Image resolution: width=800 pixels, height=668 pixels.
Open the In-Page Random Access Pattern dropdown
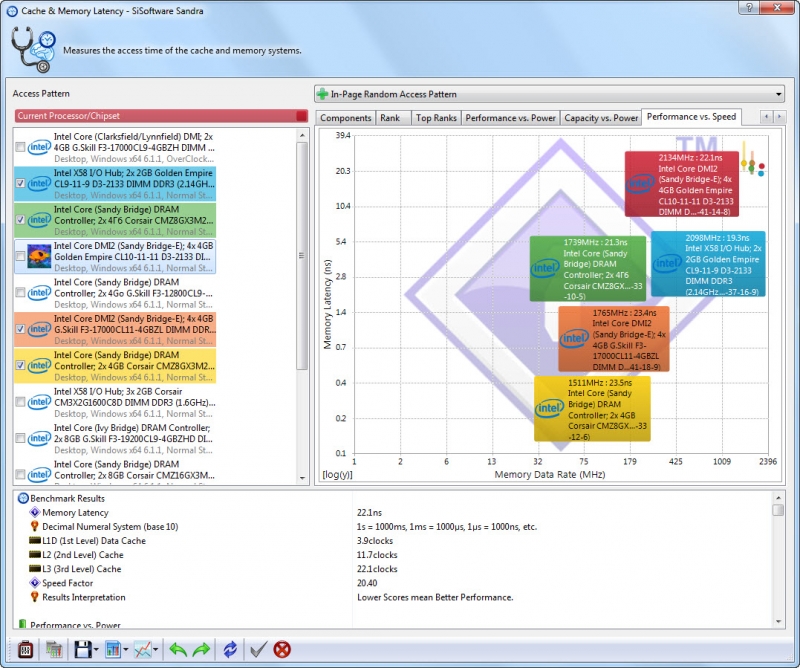point(549,94)
